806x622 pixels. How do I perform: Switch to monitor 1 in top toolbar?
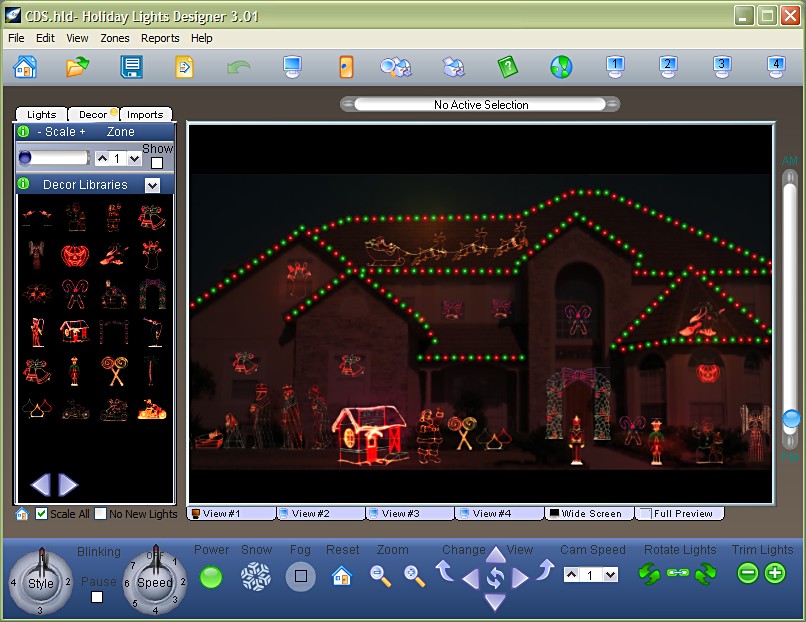pyautogui.click(x=615, y=67)
